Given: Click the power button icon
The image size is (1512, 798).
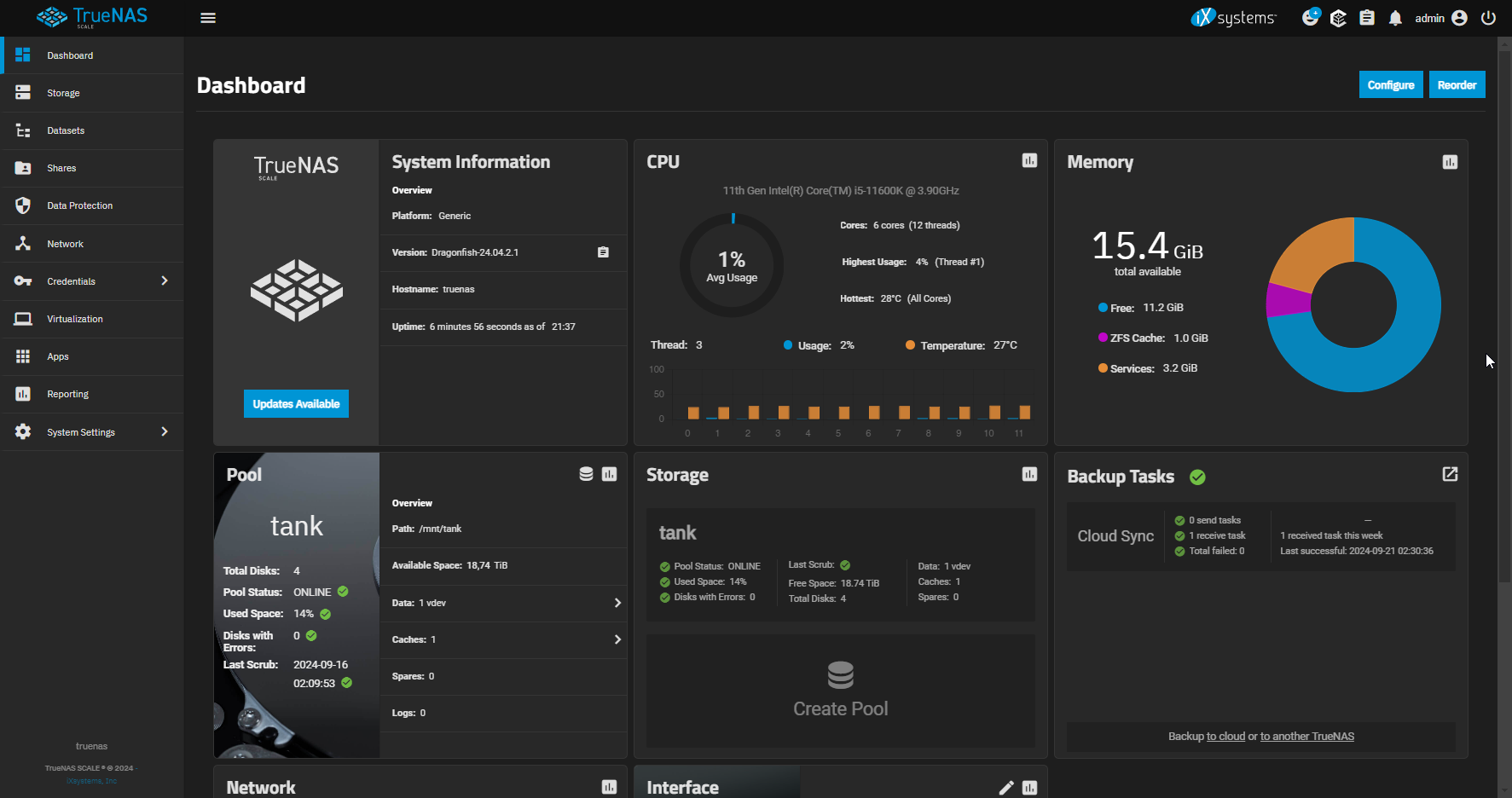Looking at the screenshot, I should (1489, 18).
